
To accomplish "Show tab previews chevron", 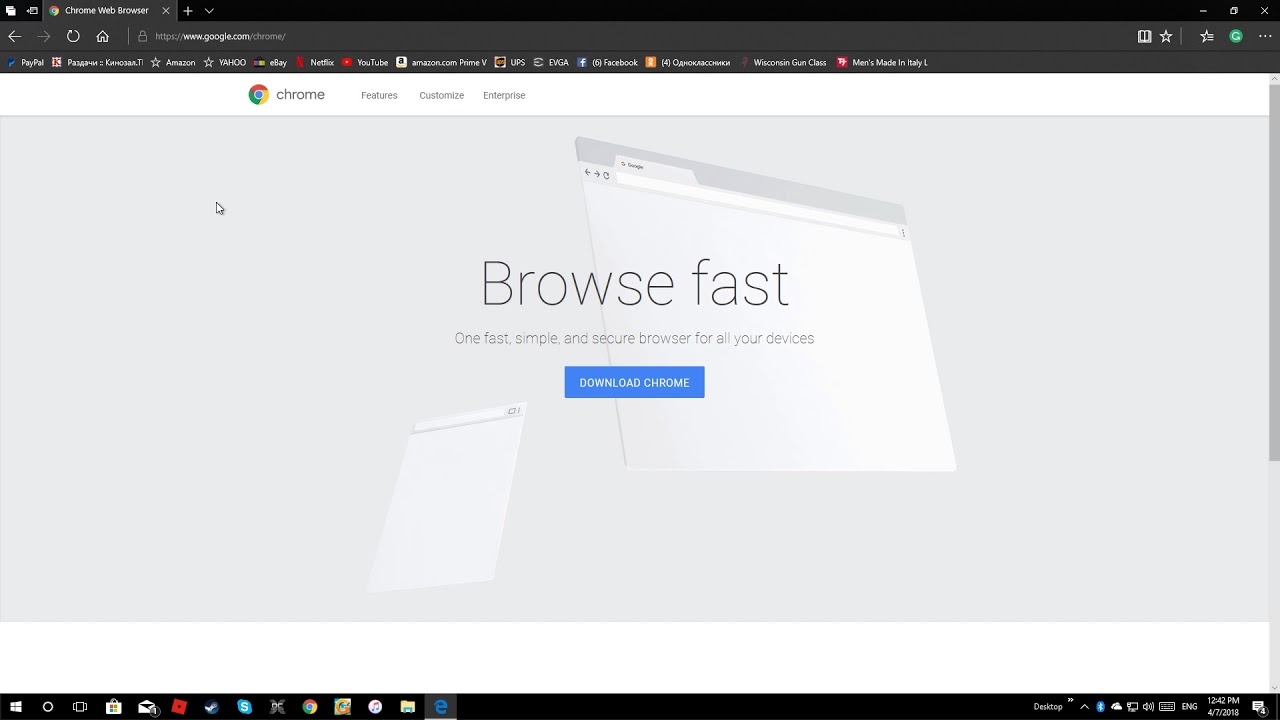I will tap(209, 10).
